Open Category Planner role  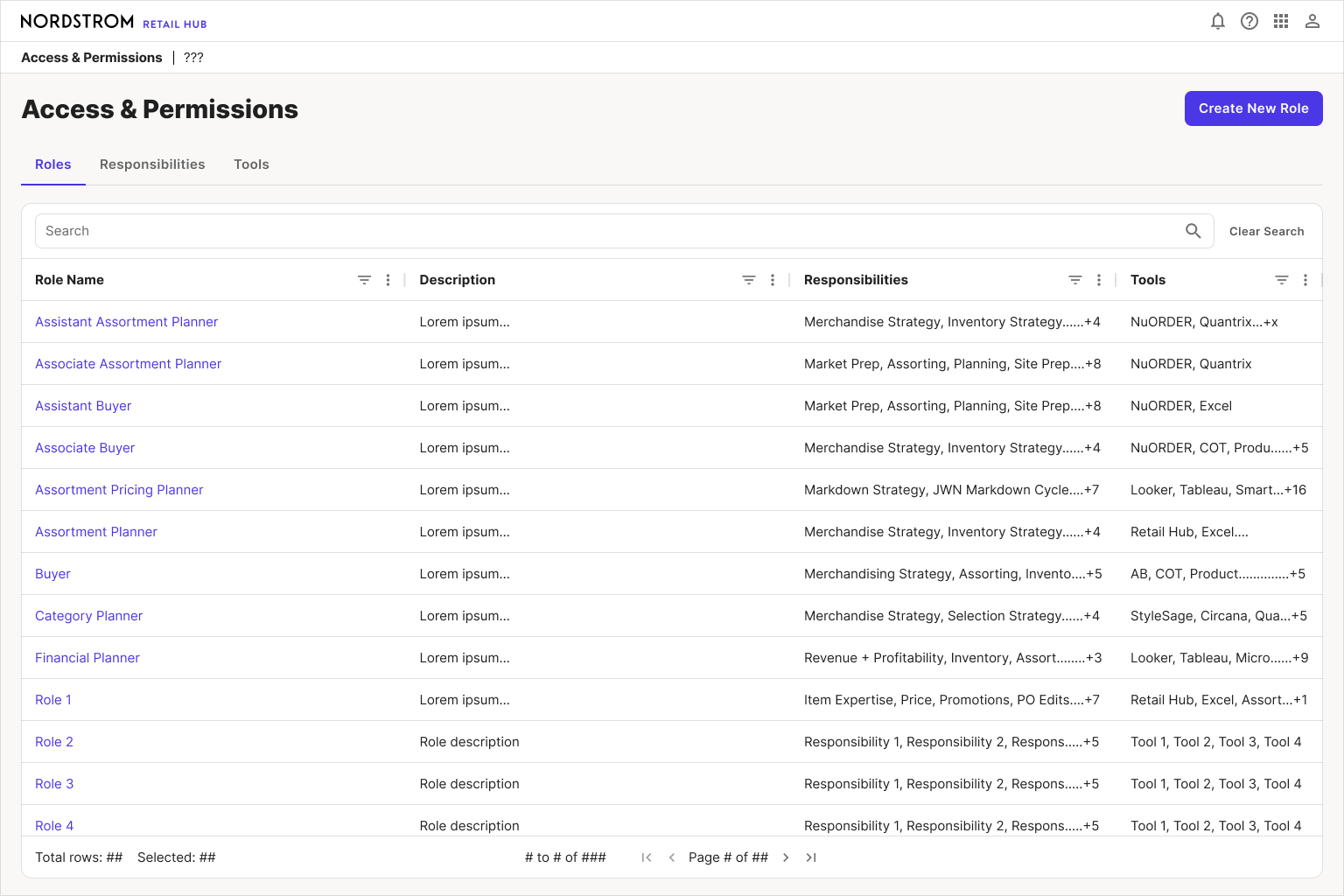(88, 616)
